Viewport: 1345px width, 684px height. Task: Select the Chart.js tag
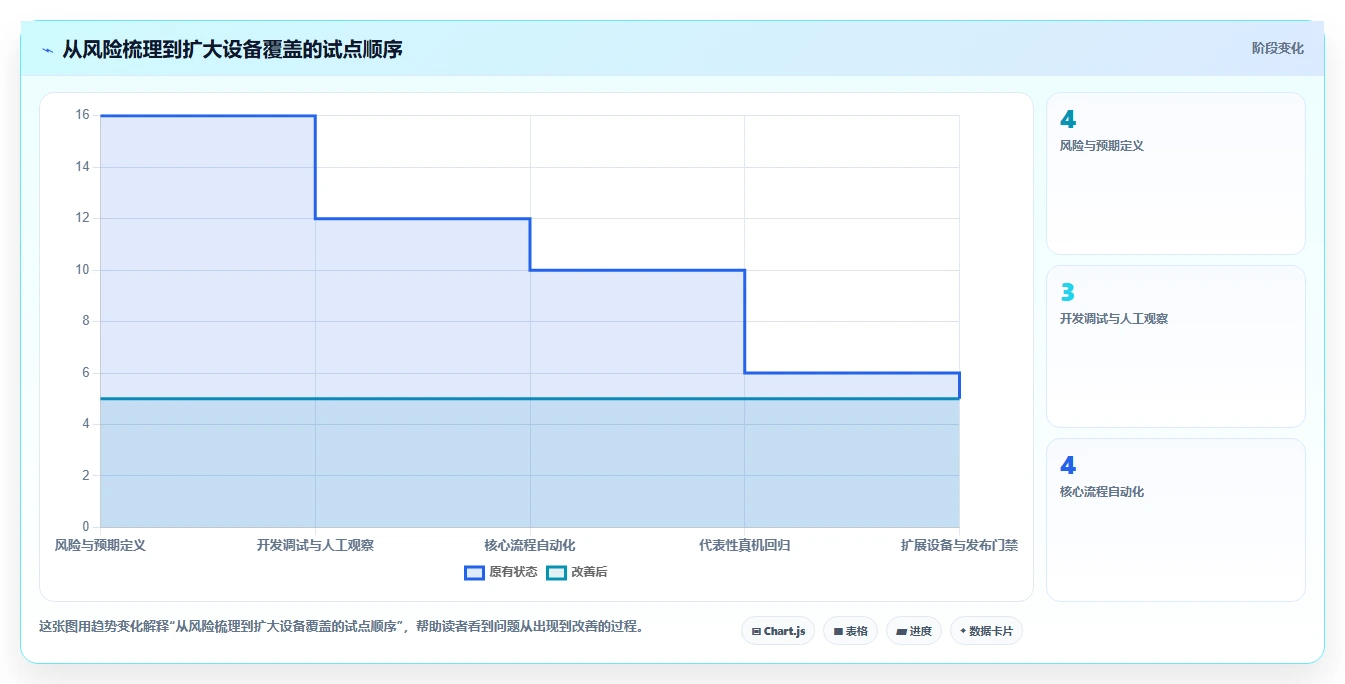point(778,631)
